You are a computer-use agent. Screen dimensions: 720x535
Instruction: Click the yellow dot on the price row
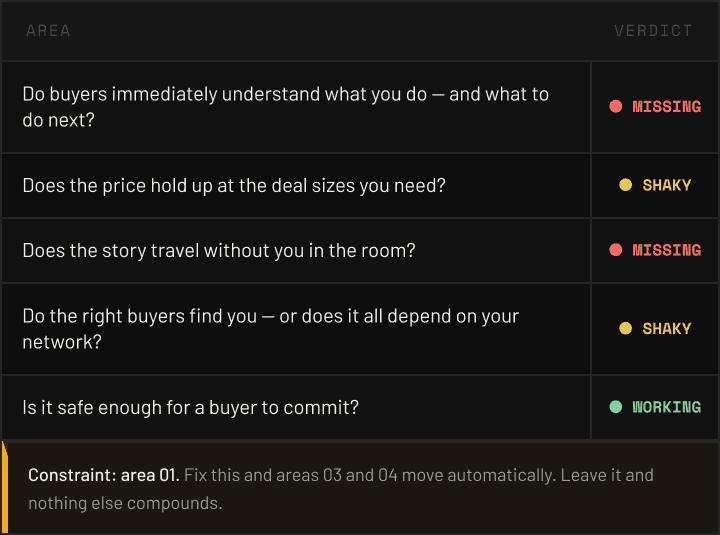(x=626, y=185)
